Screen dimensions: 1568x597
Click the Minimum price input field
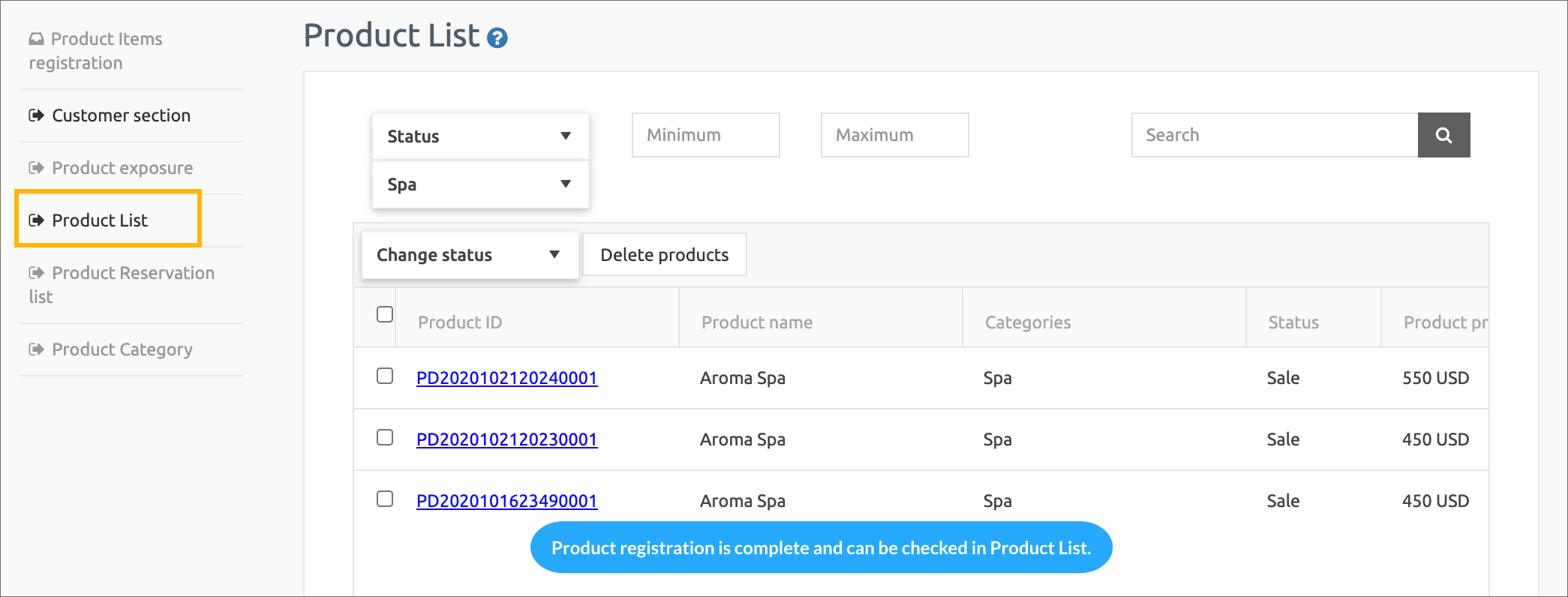tap(705, 135)
